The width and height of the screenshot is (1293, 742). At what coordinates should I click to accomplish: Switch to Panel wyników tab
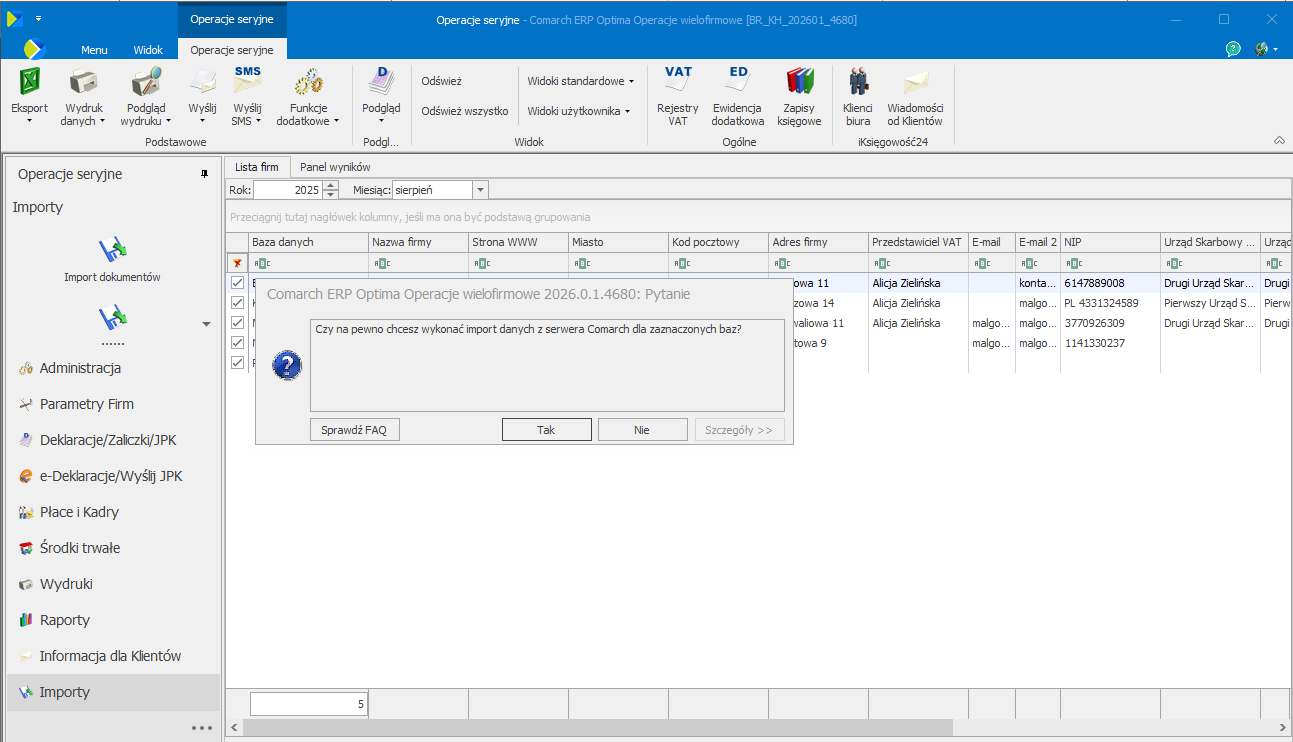336,167
